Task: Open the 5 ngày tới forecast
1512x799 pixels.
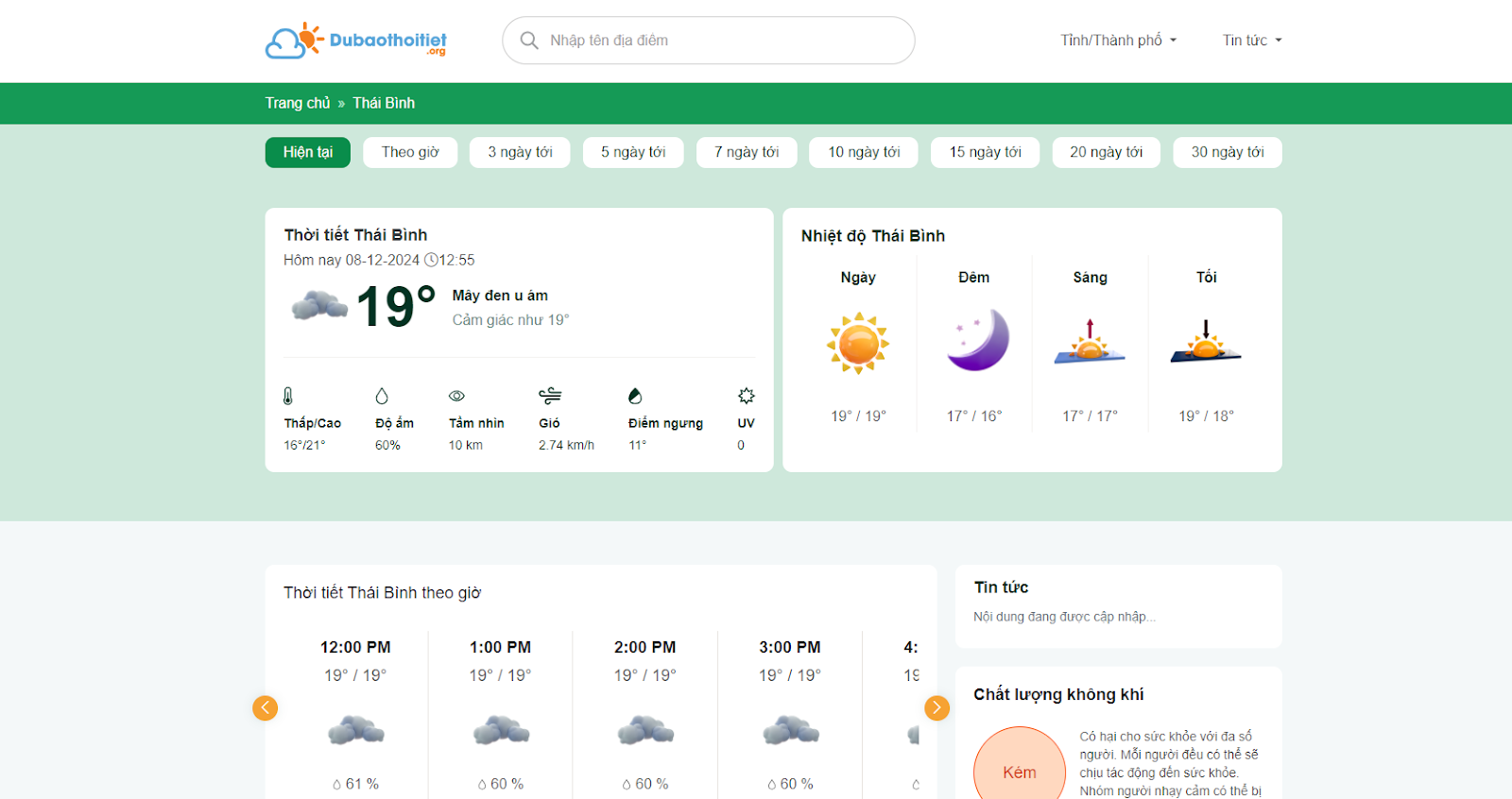Action: pyautogui.click(x=633, y=152)
